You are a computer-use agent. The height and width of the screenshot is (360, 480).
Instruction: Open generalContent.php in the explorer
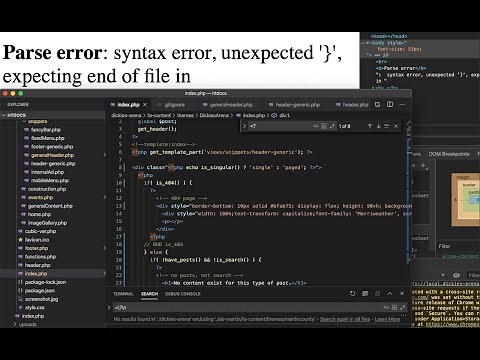click(x=50, y=206)
